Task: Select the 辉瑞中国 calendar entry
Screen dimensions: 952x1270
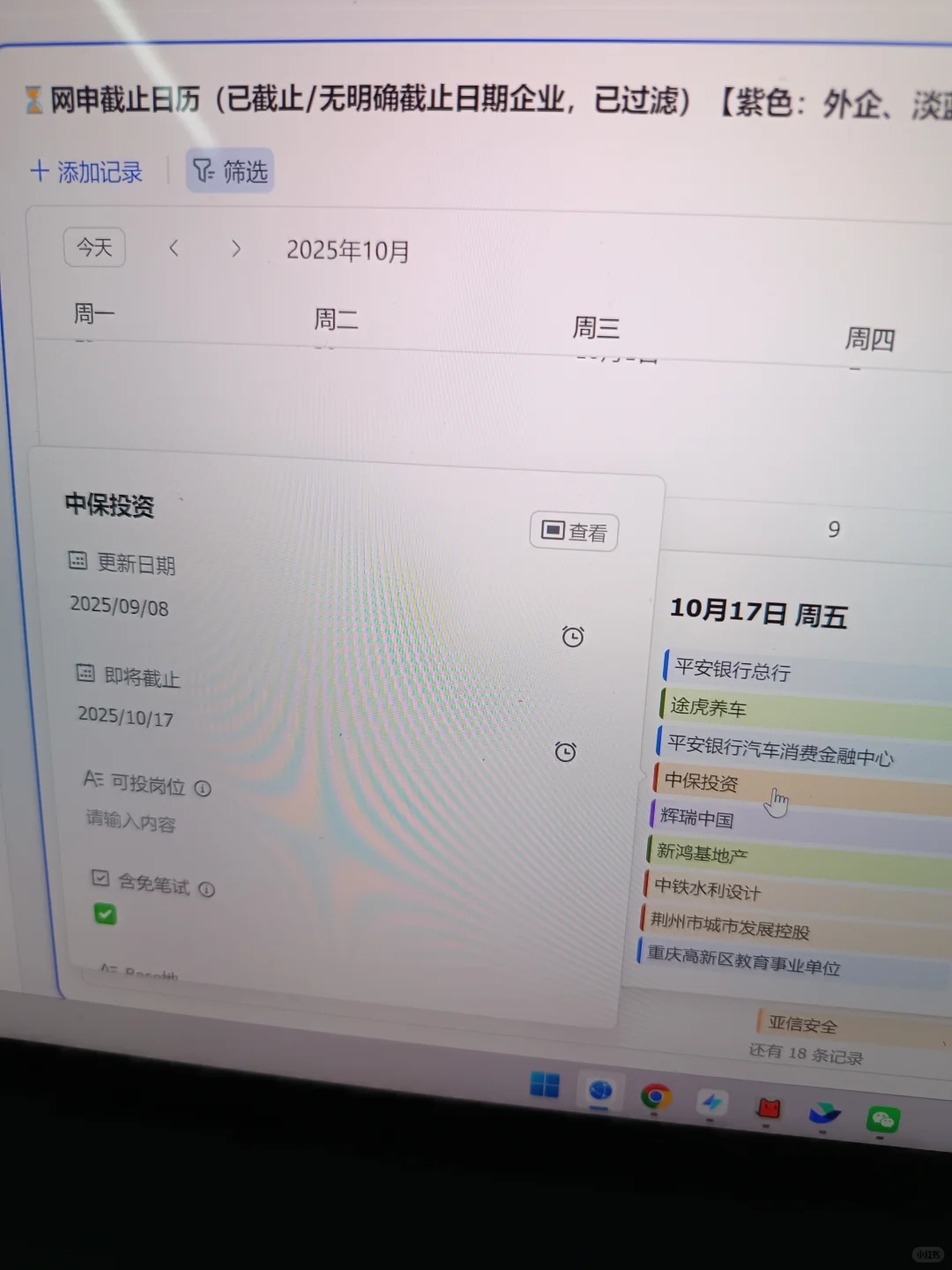Action: 696,818
